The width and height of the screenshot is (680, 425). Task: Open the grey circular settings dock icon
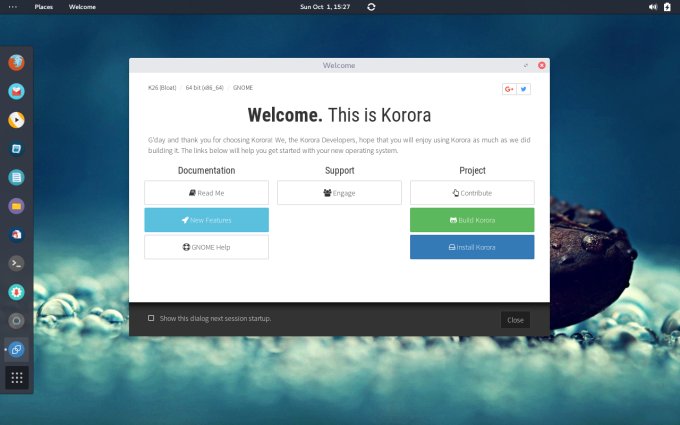tap(16, 320)
